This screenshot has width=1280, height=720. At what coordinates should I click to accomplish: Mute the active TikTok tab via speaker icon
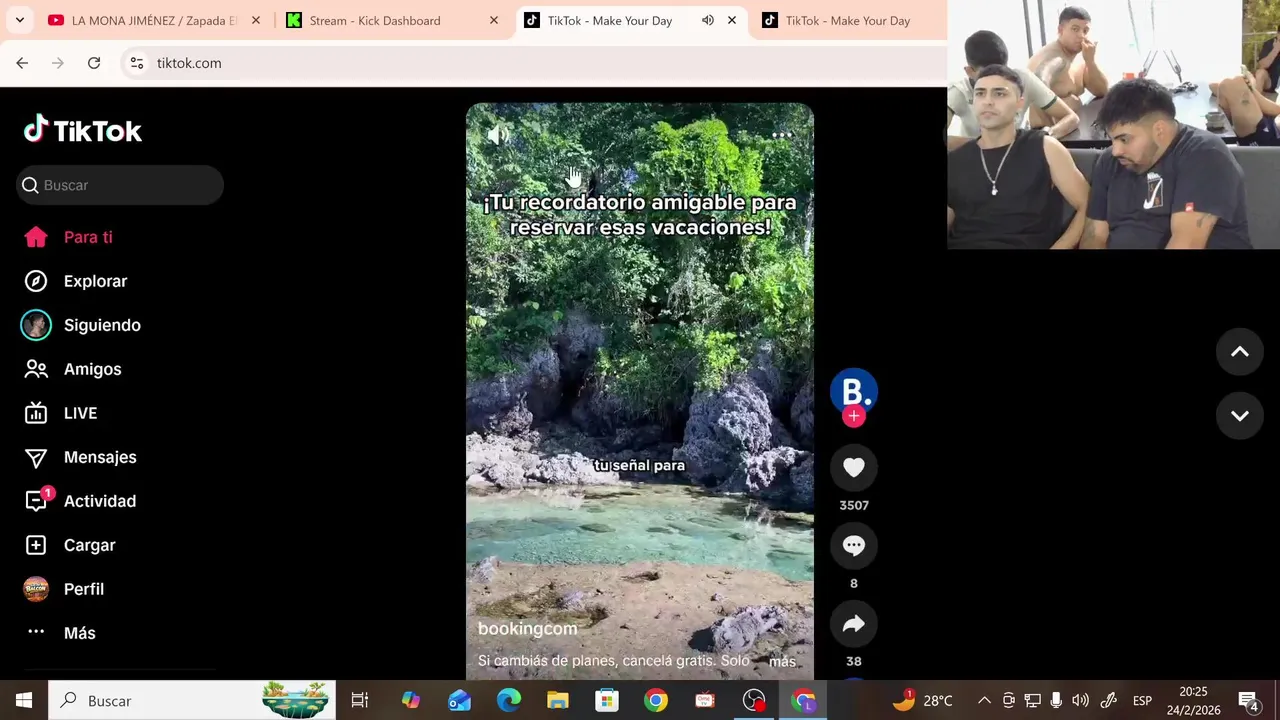point(708,20)
